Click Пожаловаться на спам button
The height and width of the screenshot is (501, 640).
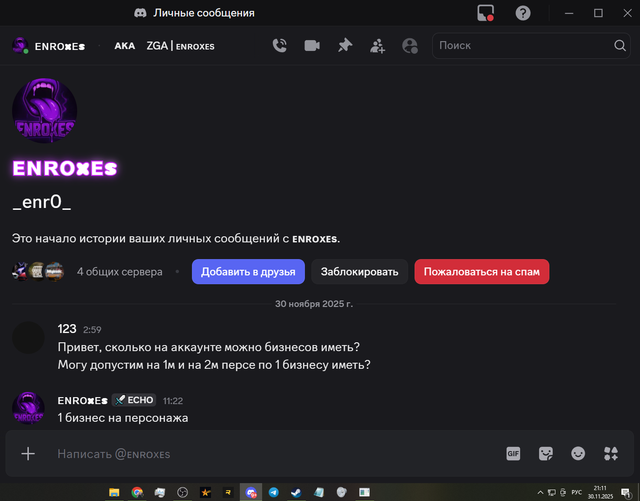[x=482, y=272]
